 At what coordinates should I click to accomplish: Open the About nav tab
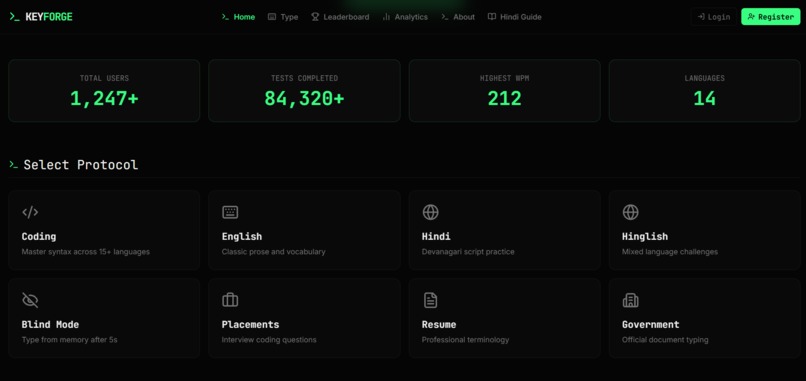(x=458, y=17)
